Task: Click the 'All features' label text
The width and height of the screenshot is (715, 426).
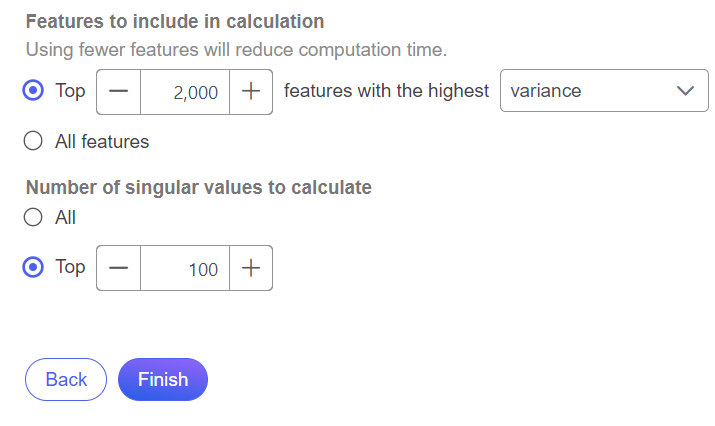Action: pyautogui.click(x=102, y=141)
